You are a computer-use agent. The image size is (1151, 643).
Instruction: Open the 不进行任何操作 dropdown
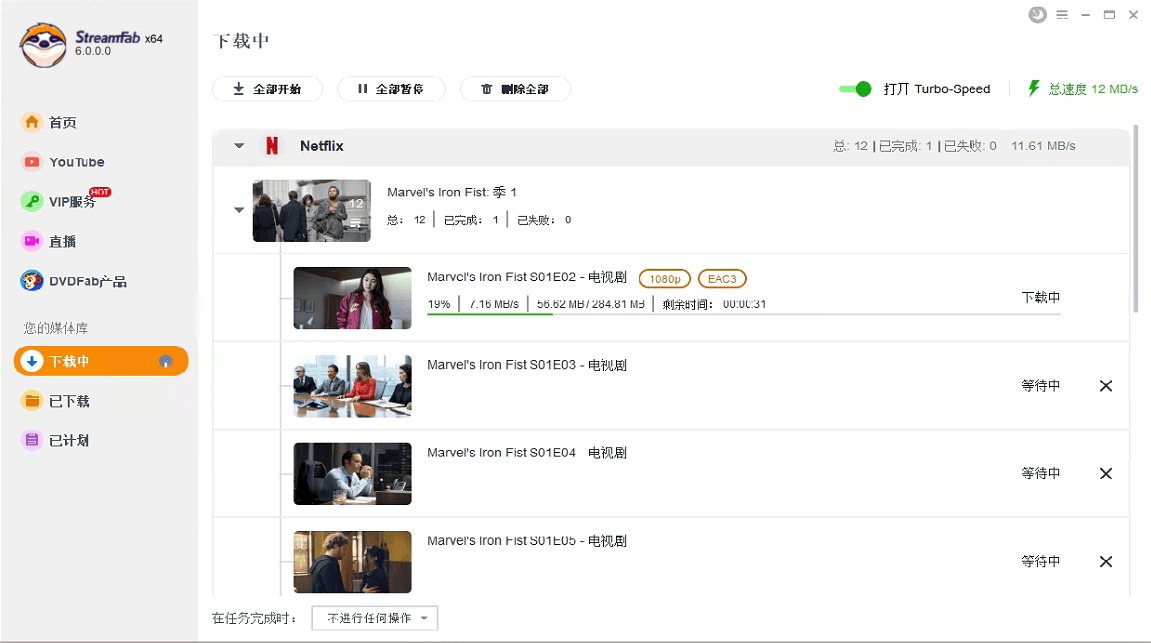click(375, 618)
